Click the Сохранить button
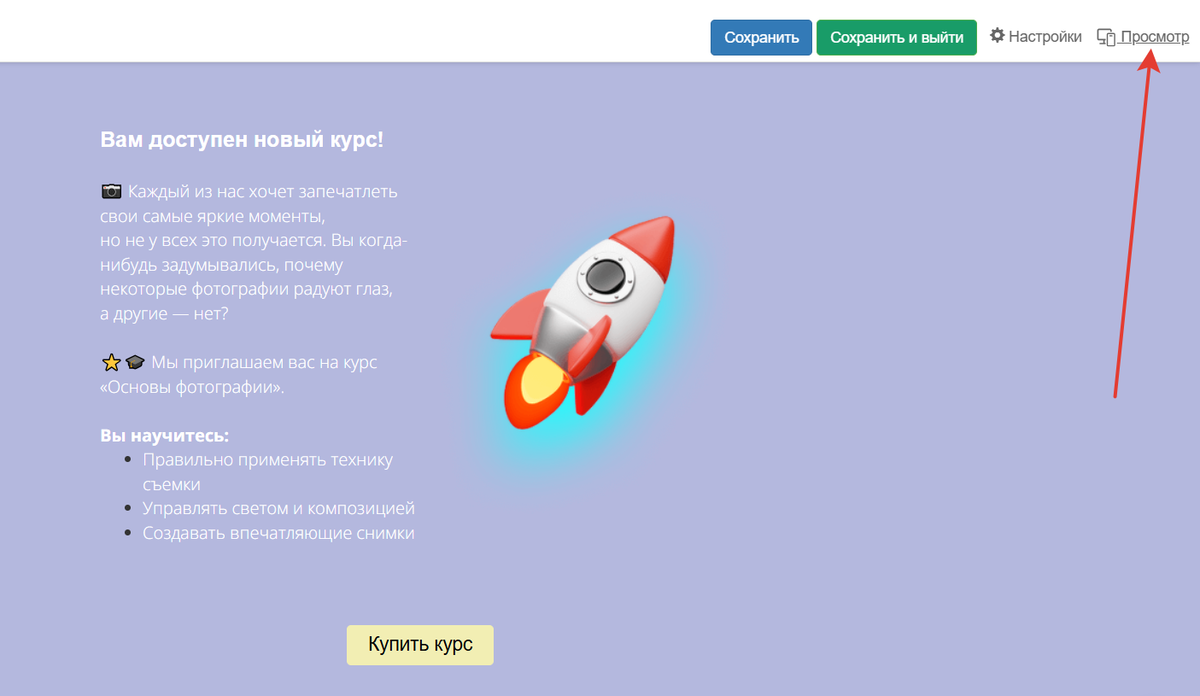Image resolution: width=1200 pixels, height=696 pixels. 761,37
